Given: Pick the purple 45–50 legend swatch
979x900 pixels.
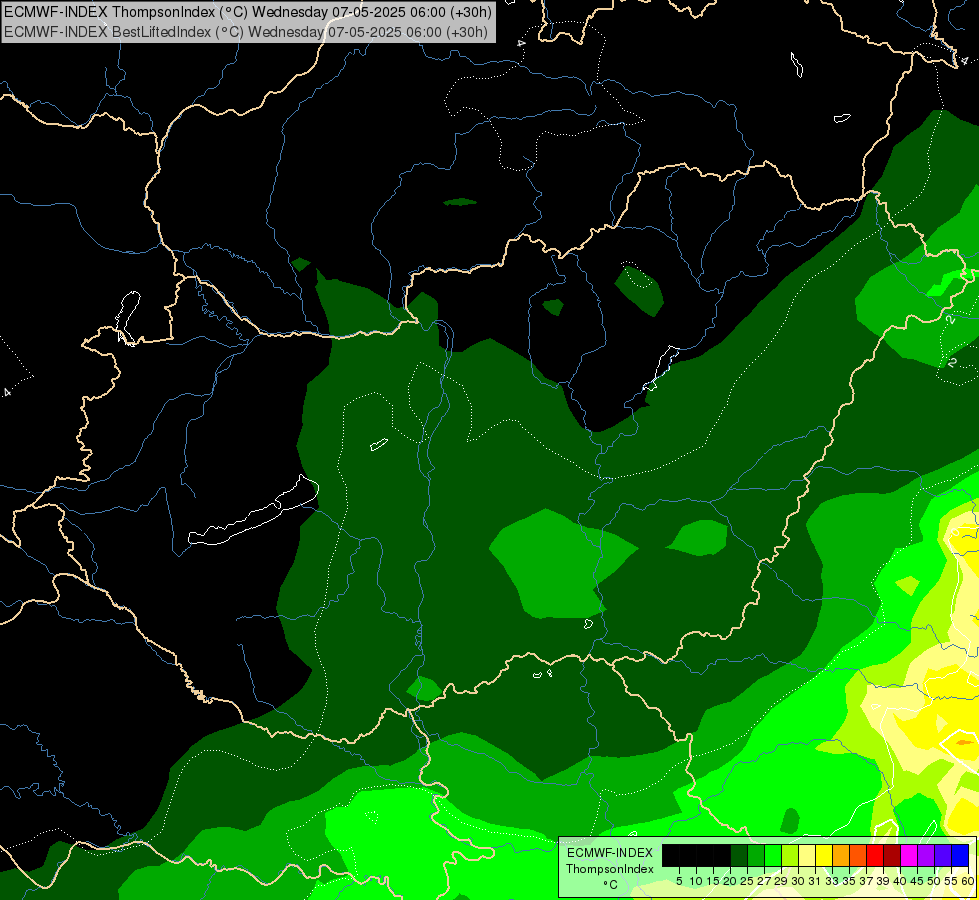Looking at the screenshot, I should pos(926,855).
